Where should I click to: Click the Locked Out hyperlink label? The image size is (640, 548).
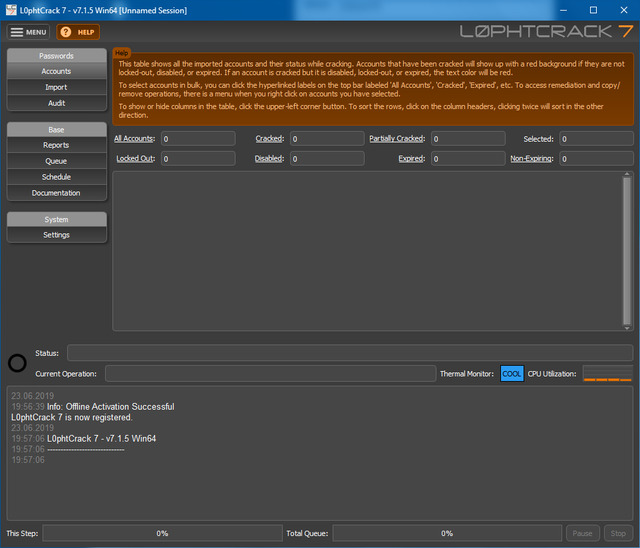(x=136, y=159)
